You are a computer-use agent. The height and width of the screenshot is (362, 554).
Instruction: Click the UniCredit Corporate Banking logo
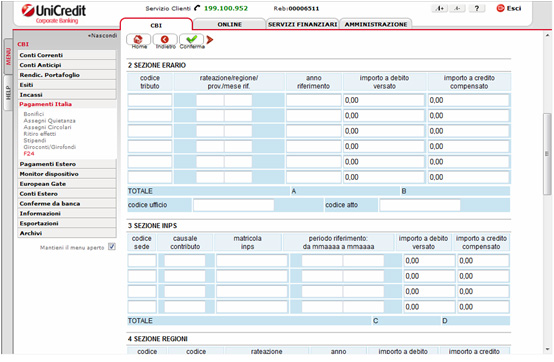[x=53, y=14]
